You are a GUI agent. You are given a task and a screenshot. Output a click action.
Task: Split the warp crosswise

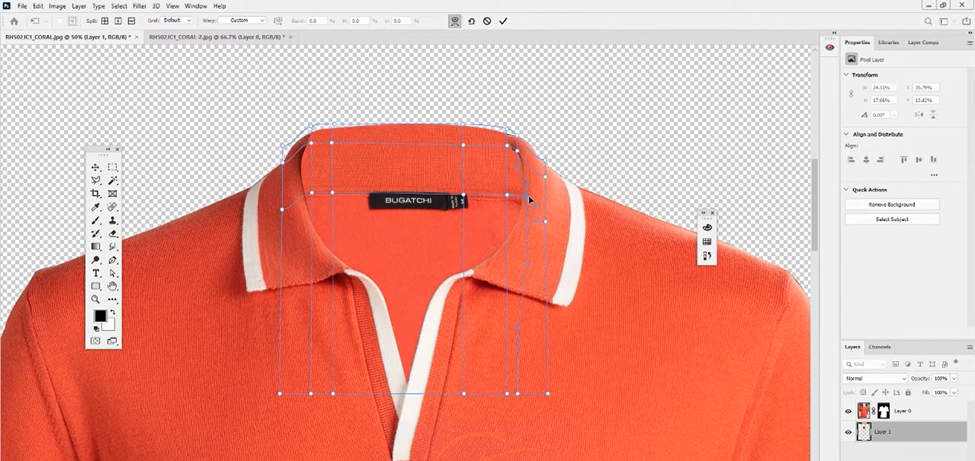(104, 20)
